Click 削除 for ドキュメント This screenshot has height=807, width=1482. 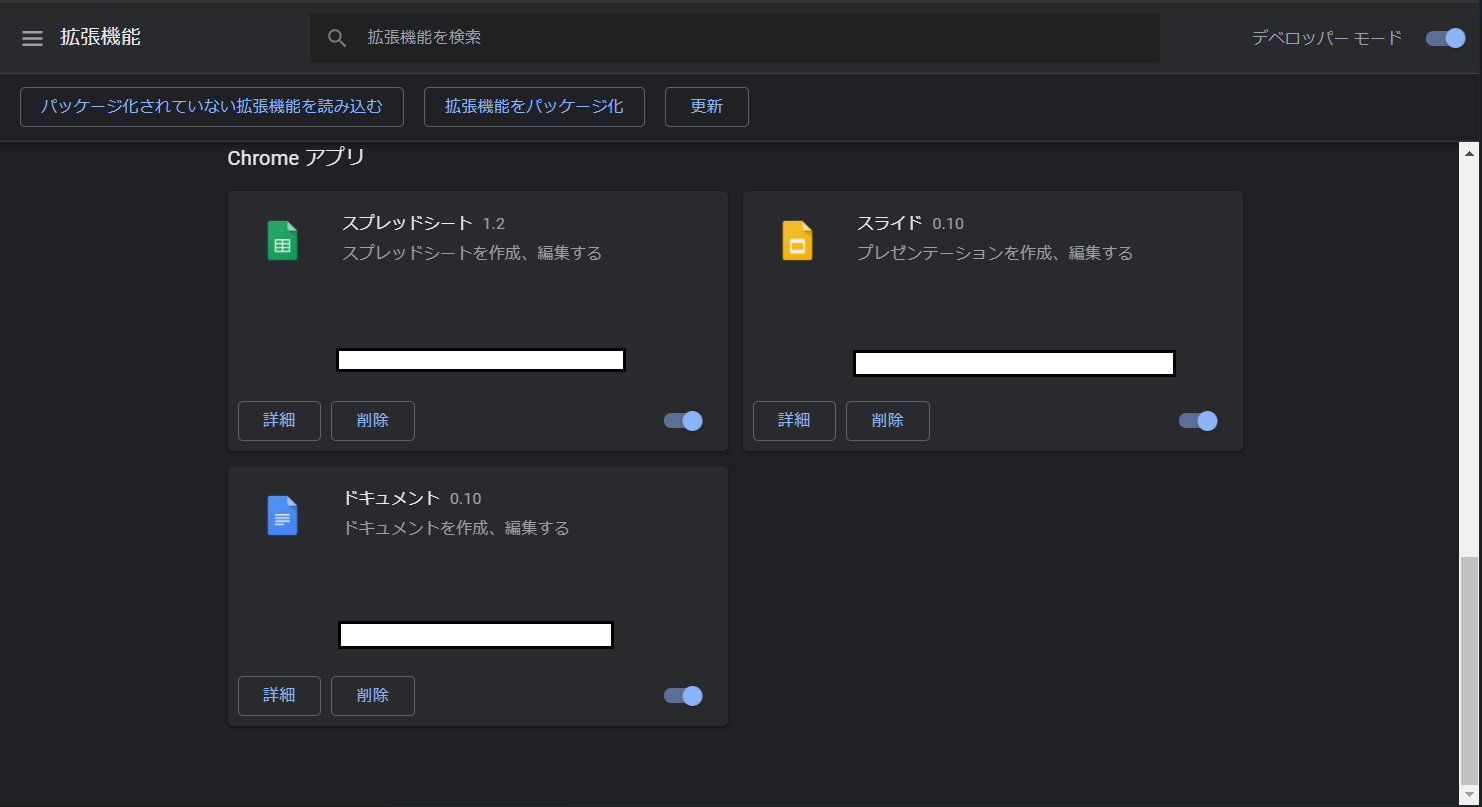coord(373,696)
